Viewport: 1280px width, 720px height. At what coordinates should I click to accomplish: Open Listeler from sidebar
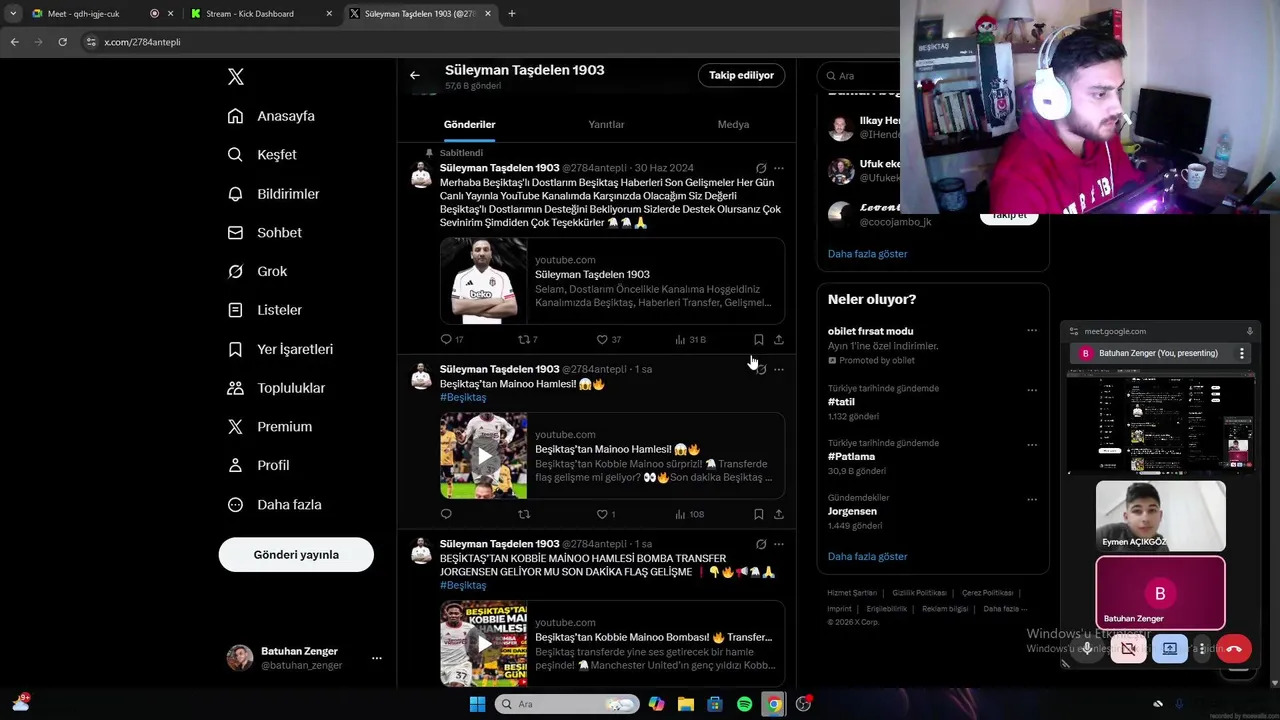[x=264, y=310]
